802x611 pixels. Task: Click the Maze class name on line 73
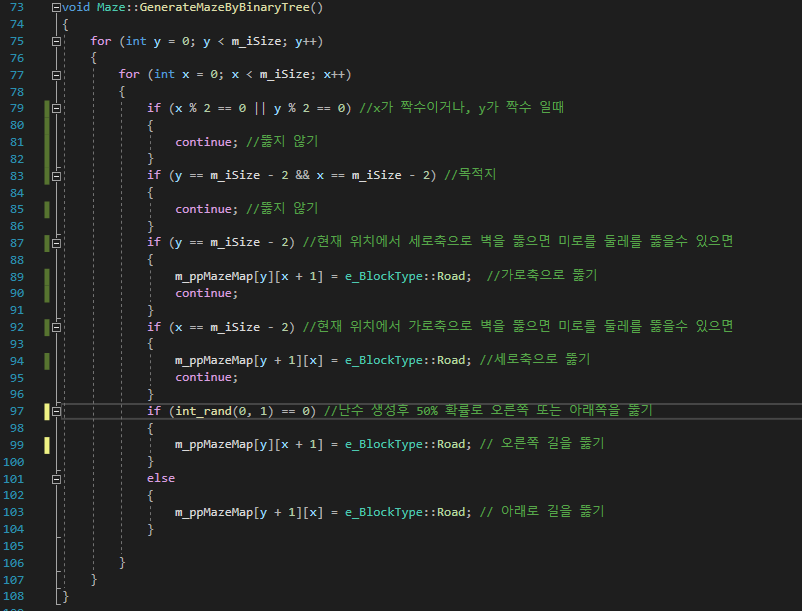111,7
